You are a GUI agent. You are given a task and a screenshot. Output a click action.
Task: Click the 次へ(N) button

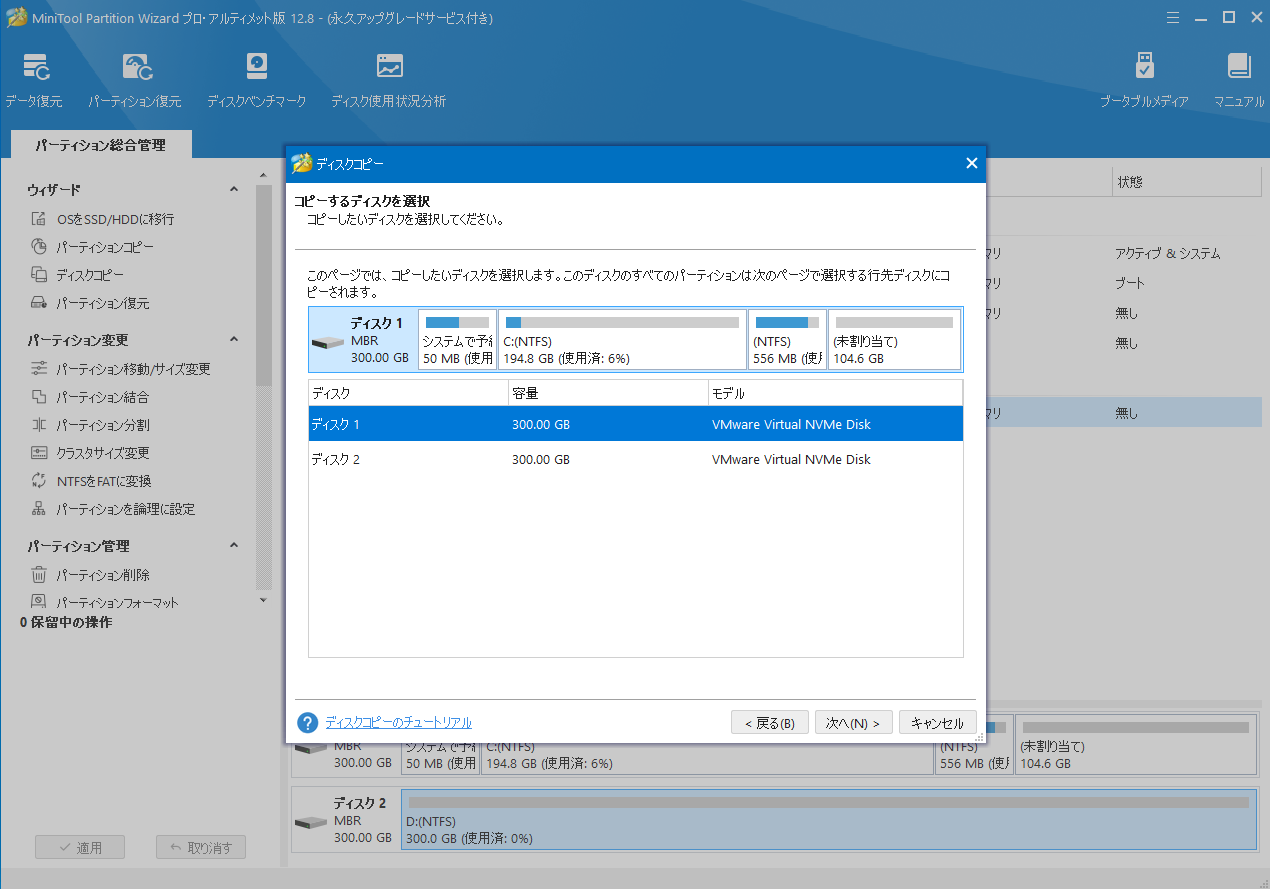[x=853, y=722]
